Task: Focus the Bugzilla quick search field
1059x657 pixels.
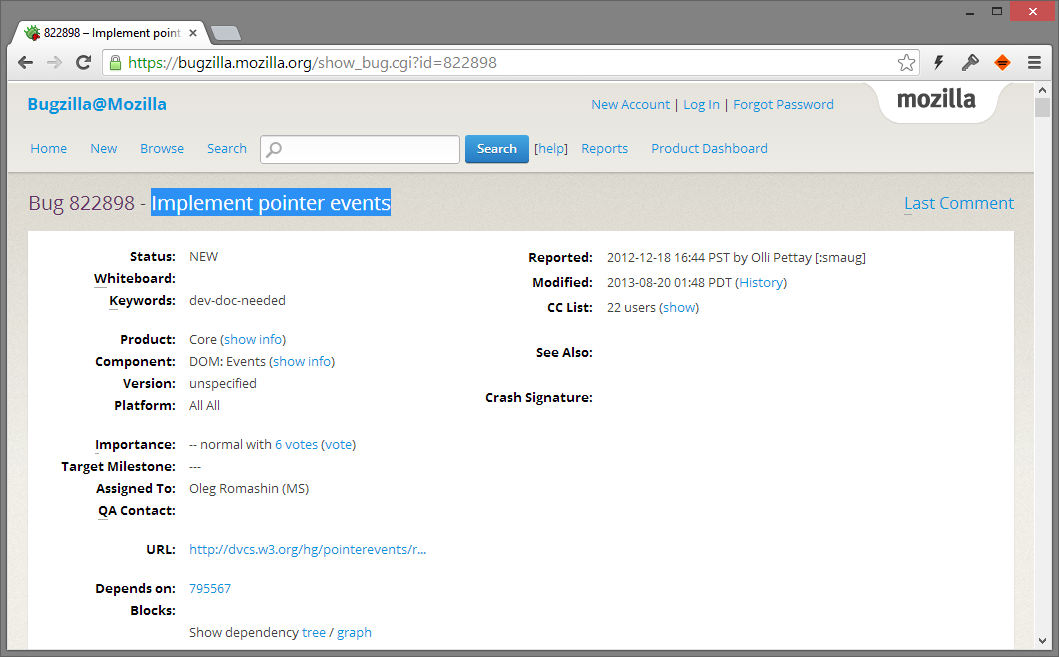Action: coord(360,149)
